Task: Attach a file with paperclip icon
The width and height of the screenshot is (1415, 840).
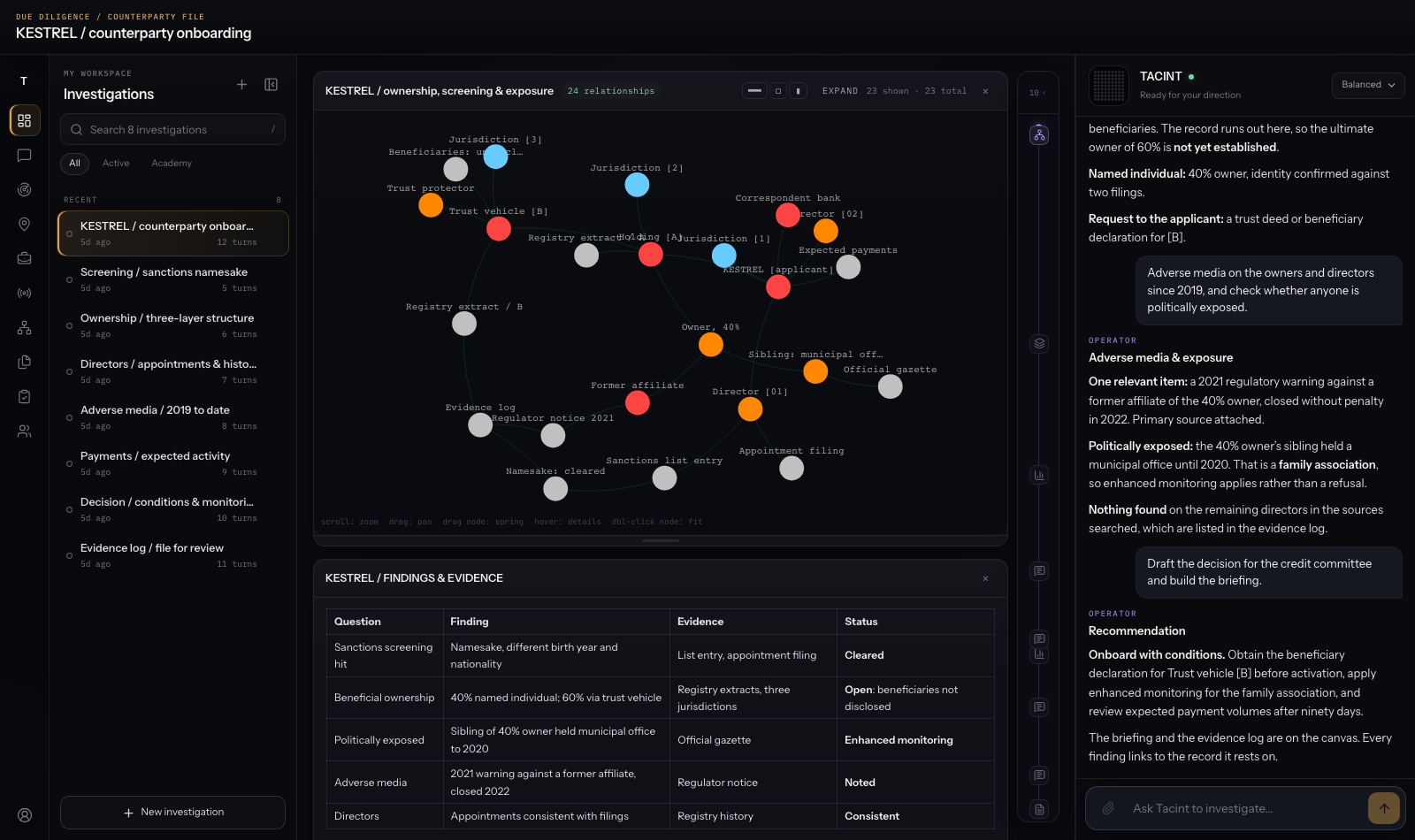Action: (x=1107, y=808)
